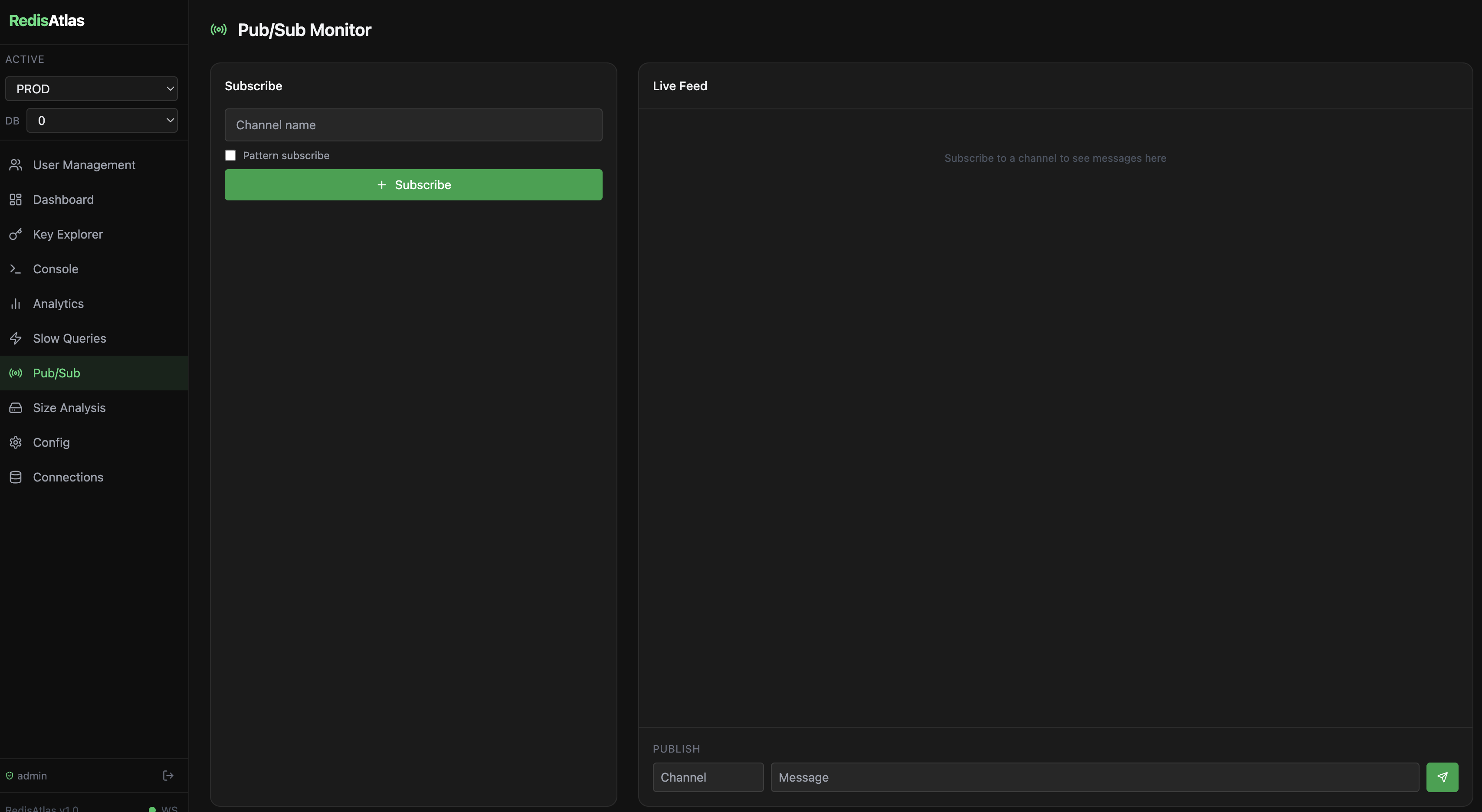This screenshot has height=812, width=1482.
Task: Click the Console terminal prompt icon
Action: (16, 268)
